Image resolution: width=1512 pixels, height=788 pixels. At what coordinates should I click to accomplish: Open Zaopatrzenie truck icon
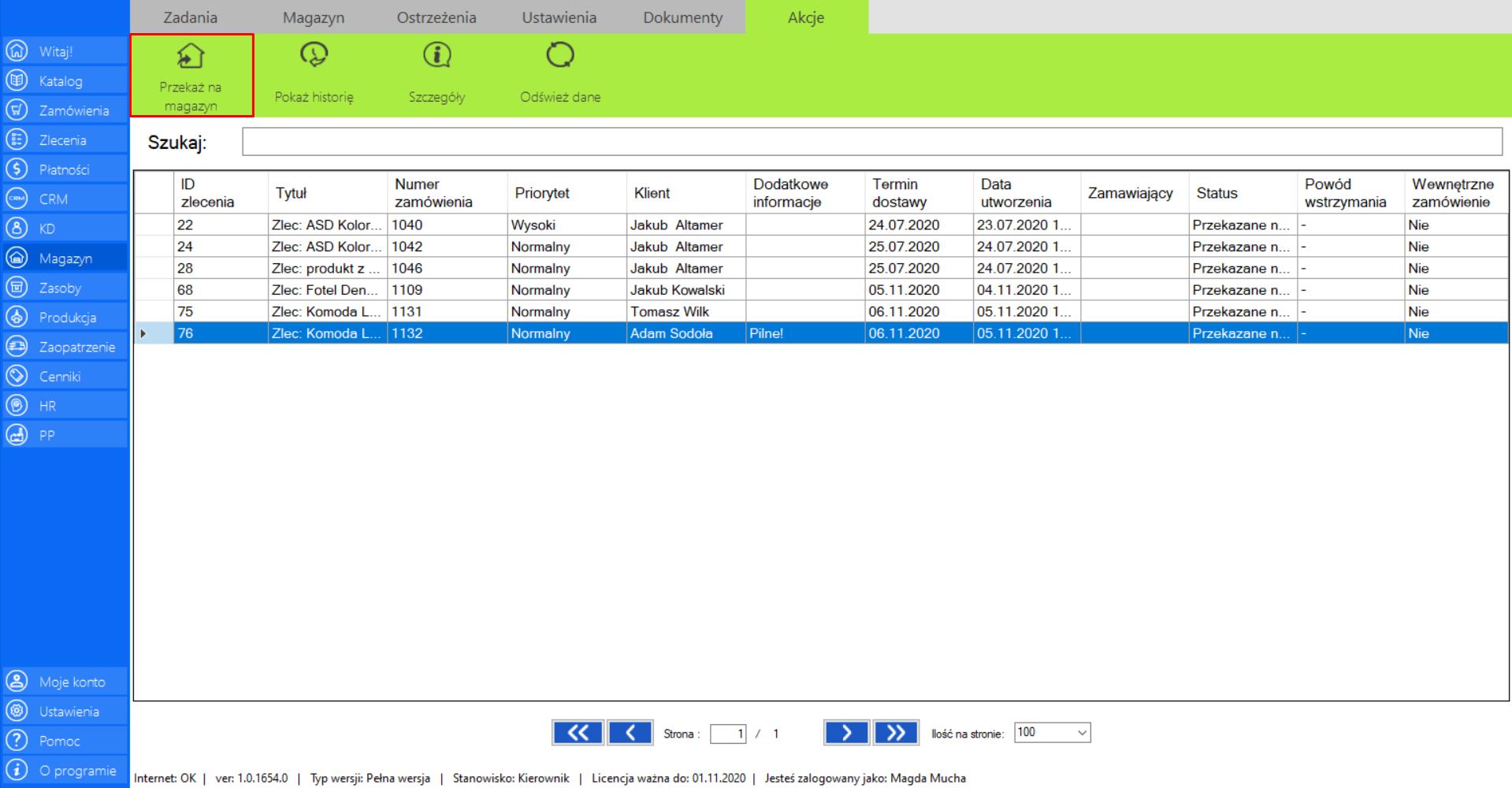[17, 347]
